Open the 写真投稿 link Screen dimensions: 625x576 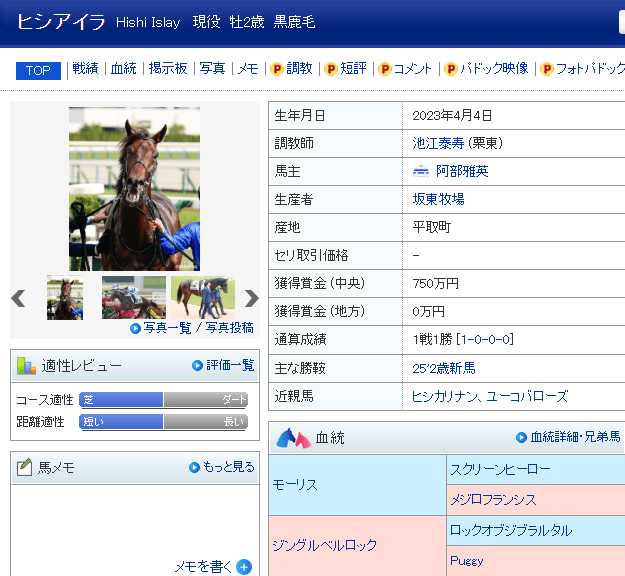click(230, 328)
